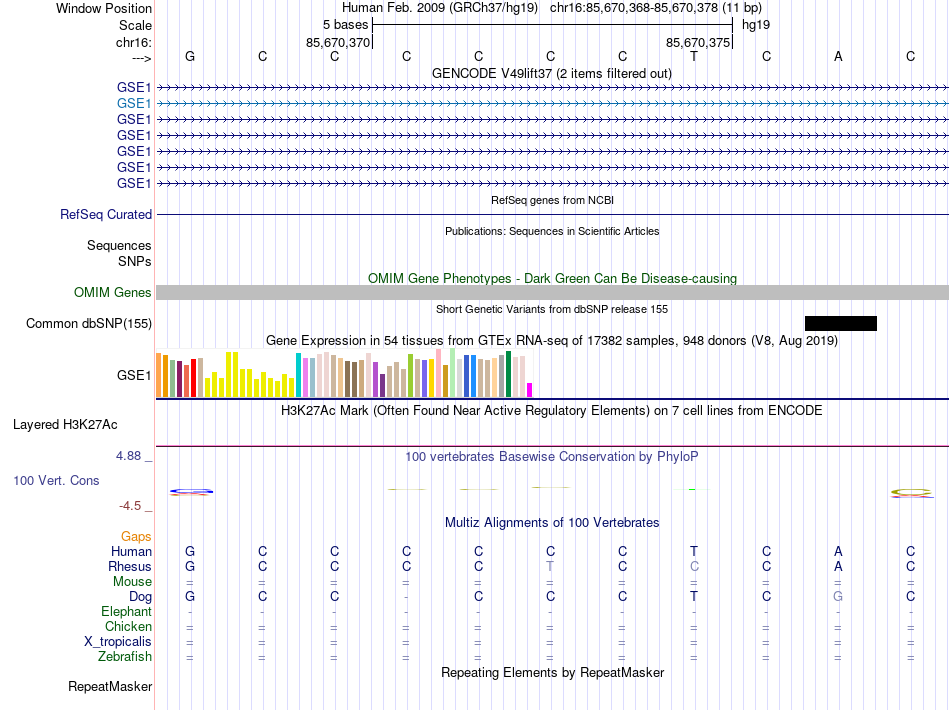Click the X_tropicalis species row label
The height and width of the screenshot is (710, 950).
click(x=118, y=642)
